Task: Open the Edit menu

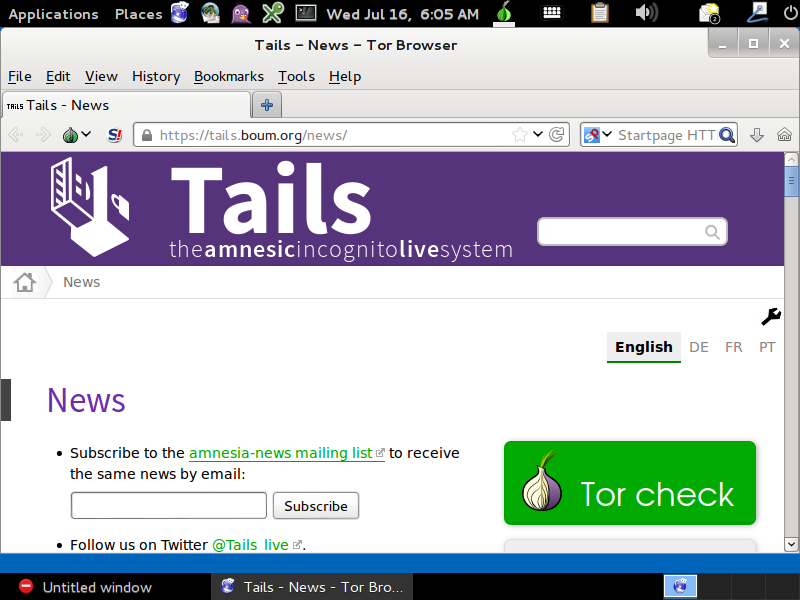Action: pos(58,77)
